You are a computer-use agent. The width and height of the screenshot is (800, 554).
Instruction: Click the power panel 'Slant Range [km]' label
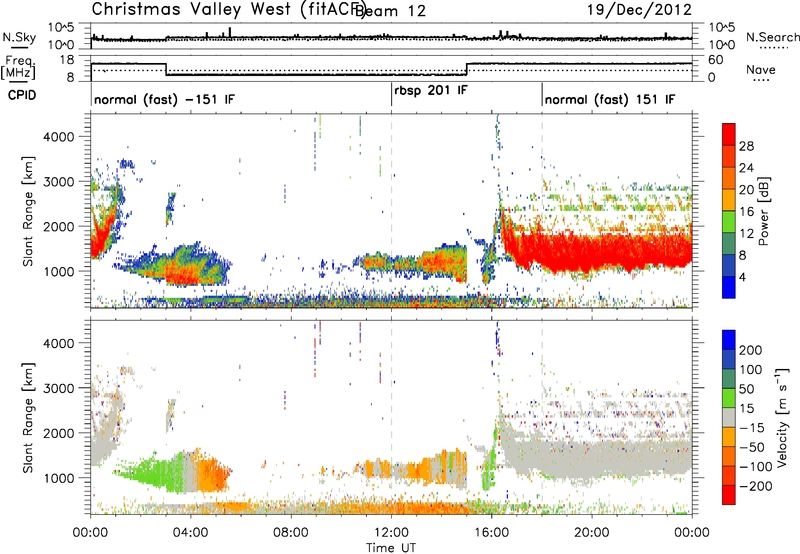(28, 211)
